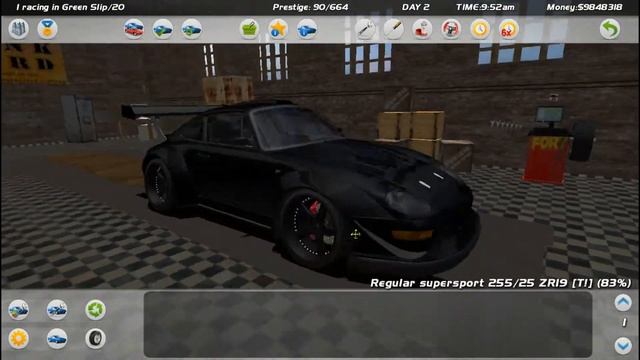Open the green shopping basket icon

point(249,29)
